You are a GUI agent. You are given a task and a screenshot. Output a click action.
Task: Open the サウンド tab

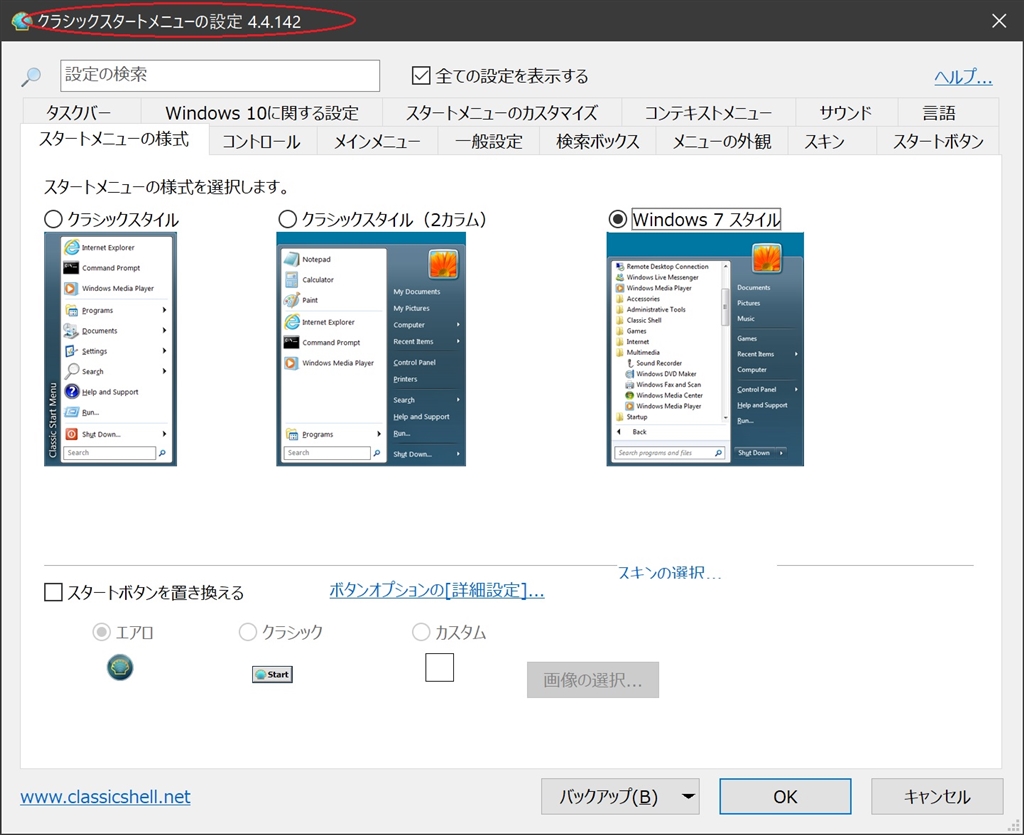(846, 112)
